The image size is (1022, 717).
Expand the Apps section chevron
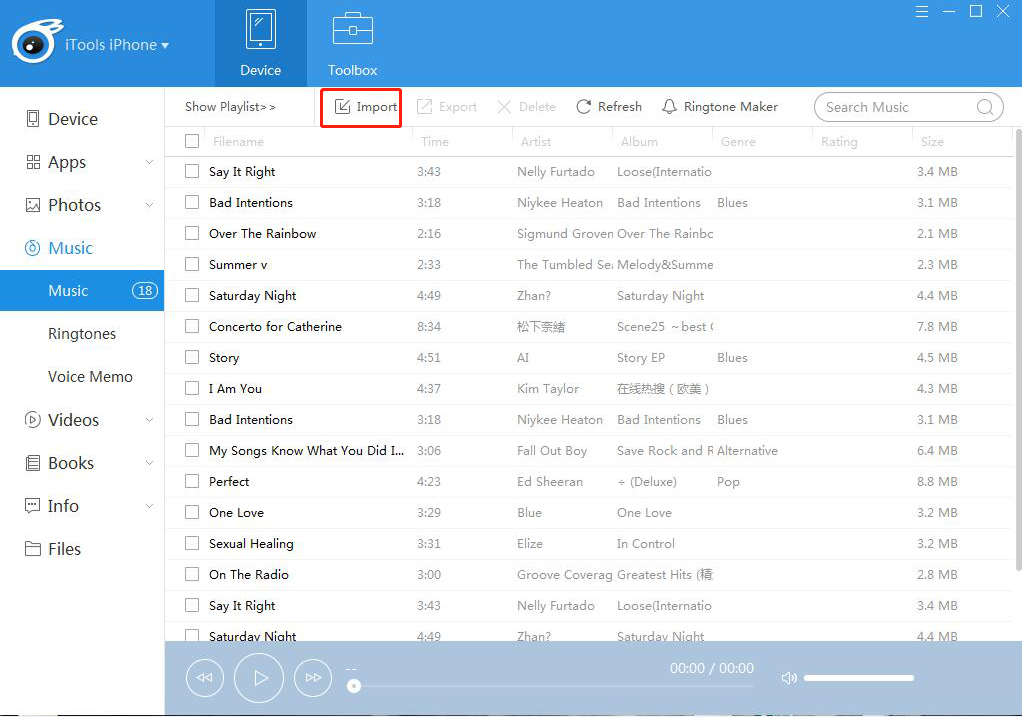coord(149,162)
